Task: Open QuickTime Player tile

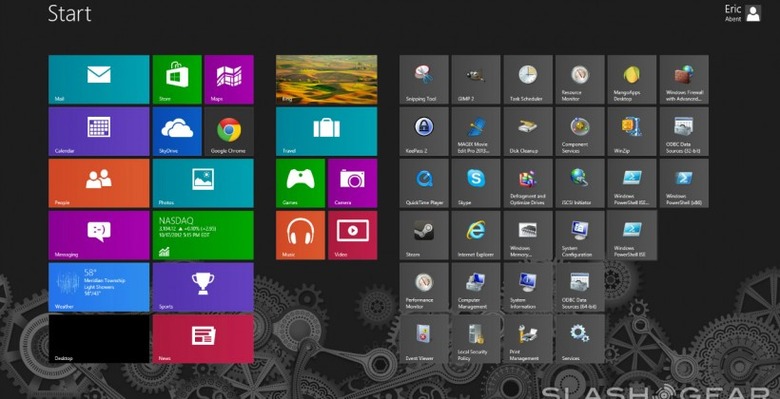Action: coord(424,183)
